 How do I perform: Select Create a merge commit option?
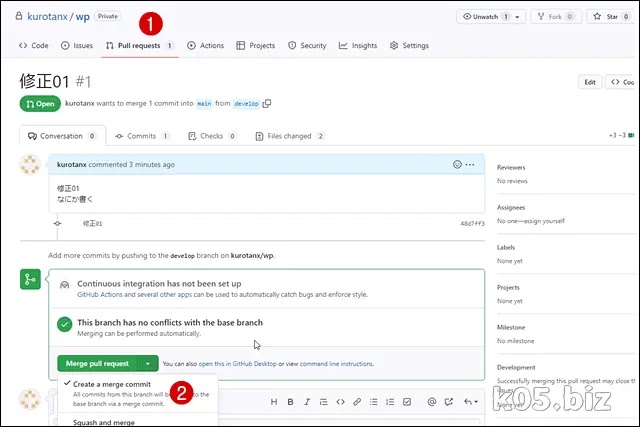point(138,394)
